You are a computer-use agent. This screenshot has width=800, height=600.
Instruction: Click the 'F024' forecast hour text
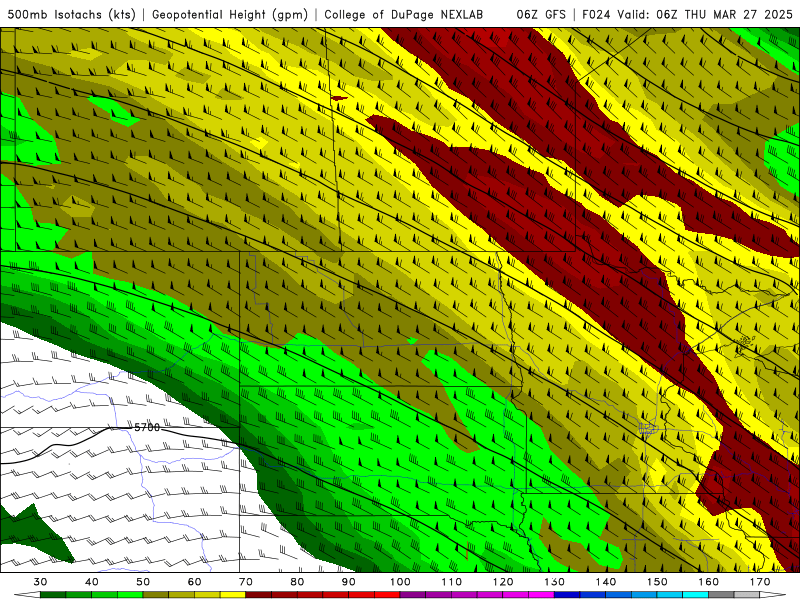(x=596, y=15)
